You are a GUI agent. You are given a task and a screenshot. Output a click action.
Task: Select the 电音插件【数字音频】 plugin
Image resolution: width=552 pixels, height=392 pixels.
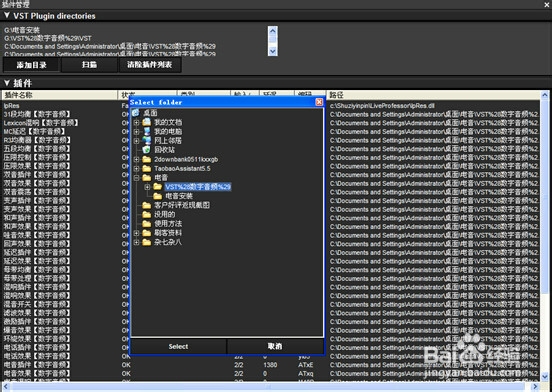pos(37,365)
